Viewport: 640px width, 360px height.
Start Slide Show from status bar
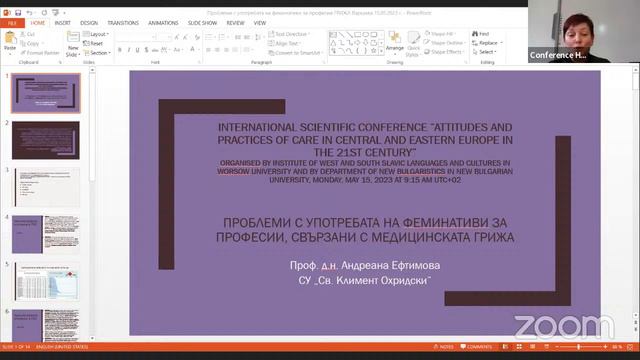pyautogui.click(x=547, y=347)
